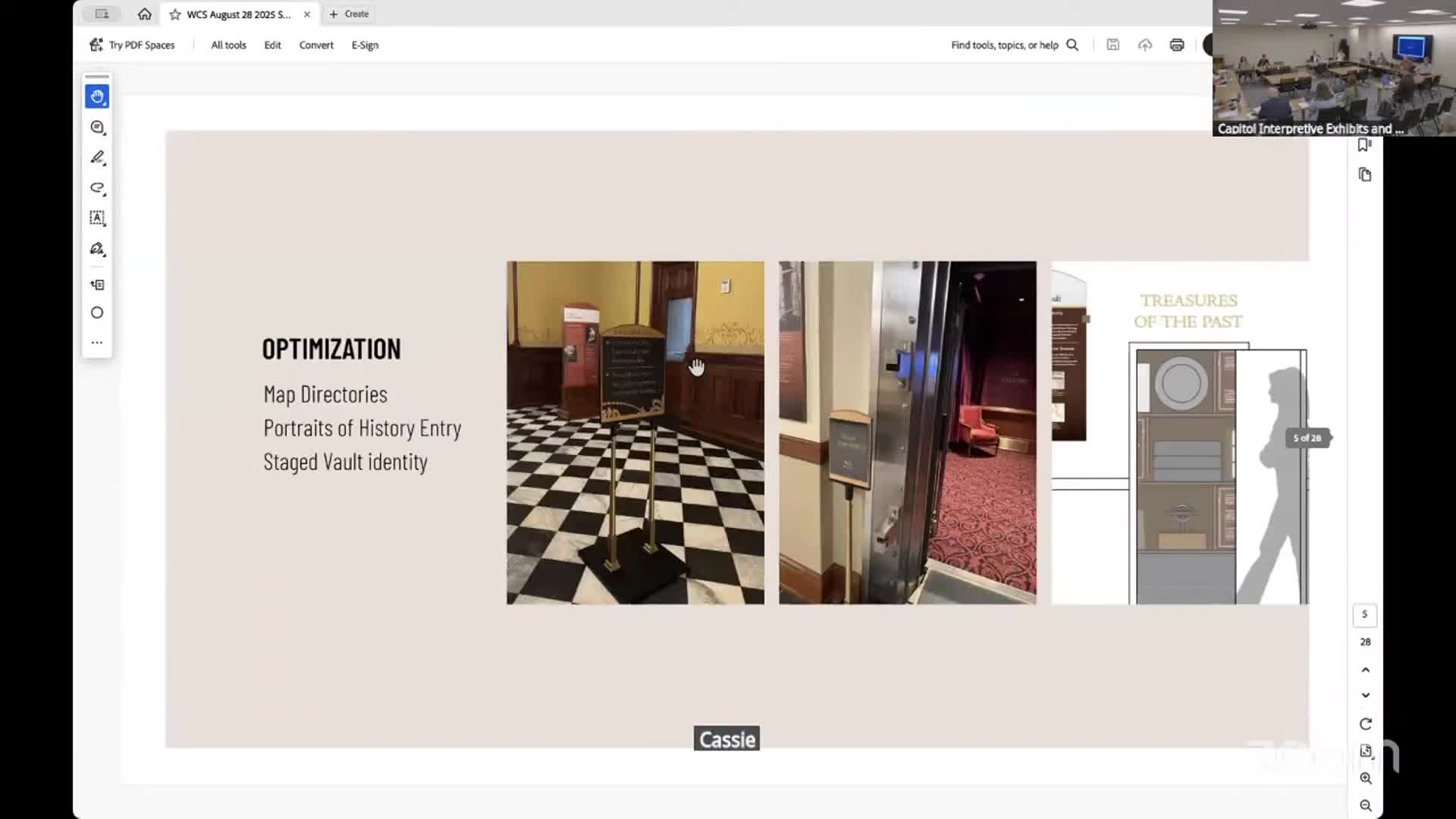This screenshot has height=819, width=1456.
Task: Go to previous page with up chevron
Action: [x=1365, y=670]
